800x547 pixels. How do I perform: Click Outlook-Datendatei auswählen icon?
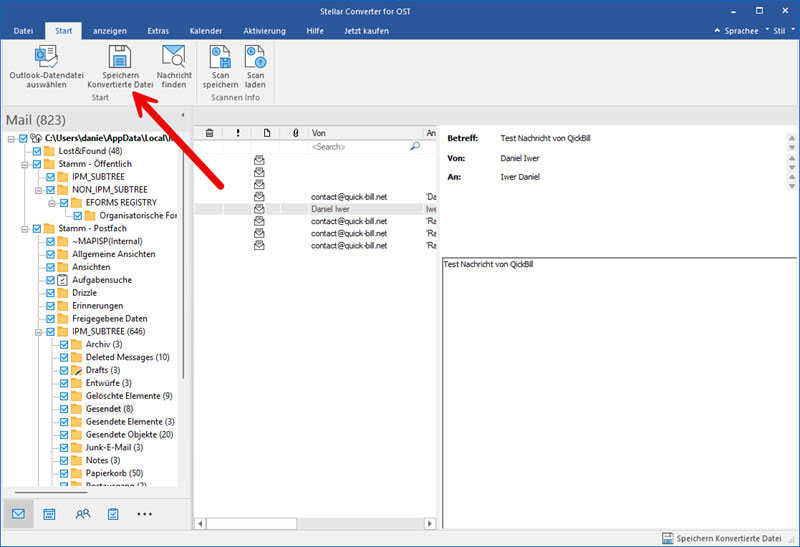coord(46,59)
